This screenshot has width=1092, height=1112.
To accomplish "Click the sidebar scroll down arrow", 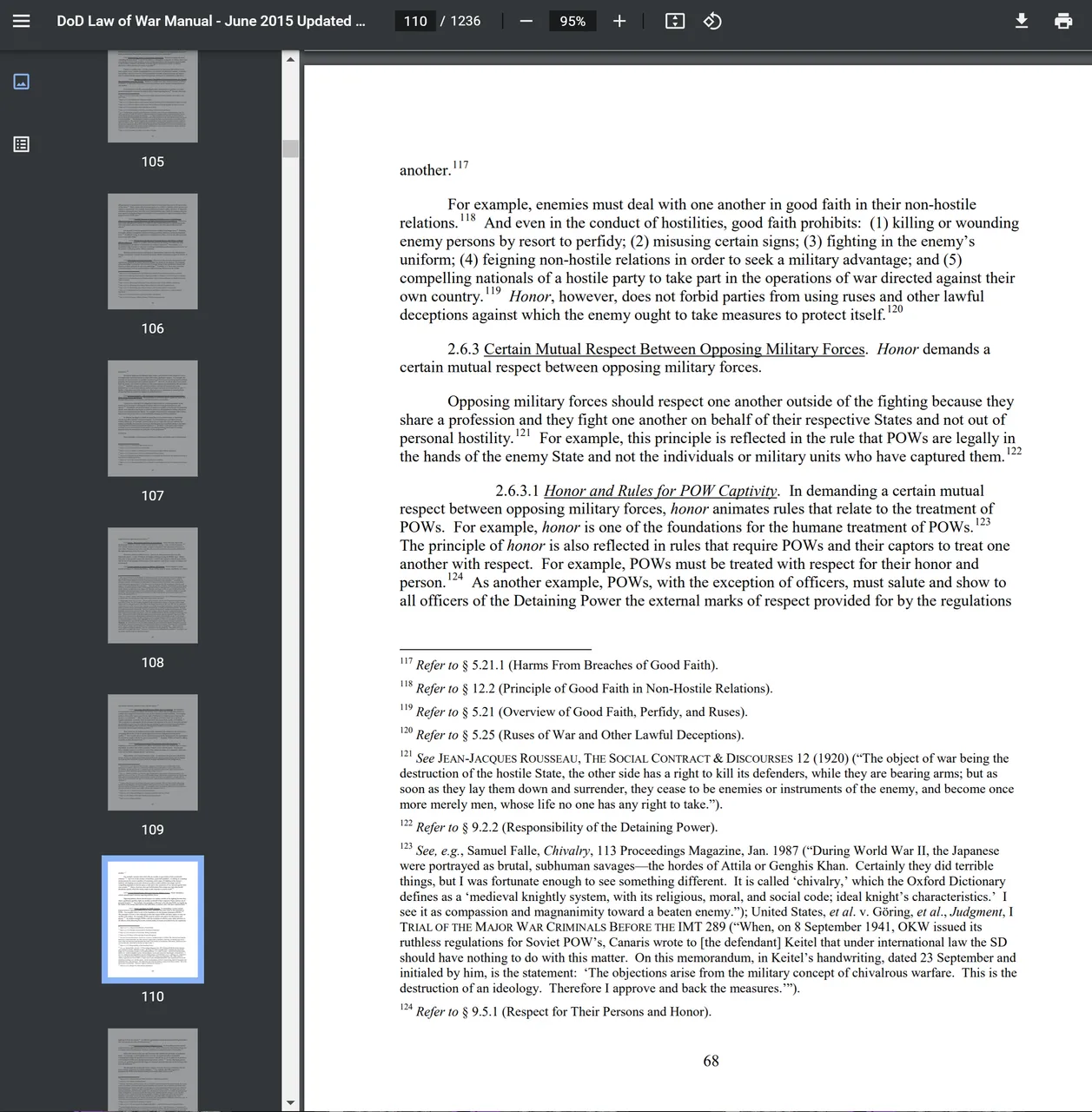I will (x=290, y=1102).
